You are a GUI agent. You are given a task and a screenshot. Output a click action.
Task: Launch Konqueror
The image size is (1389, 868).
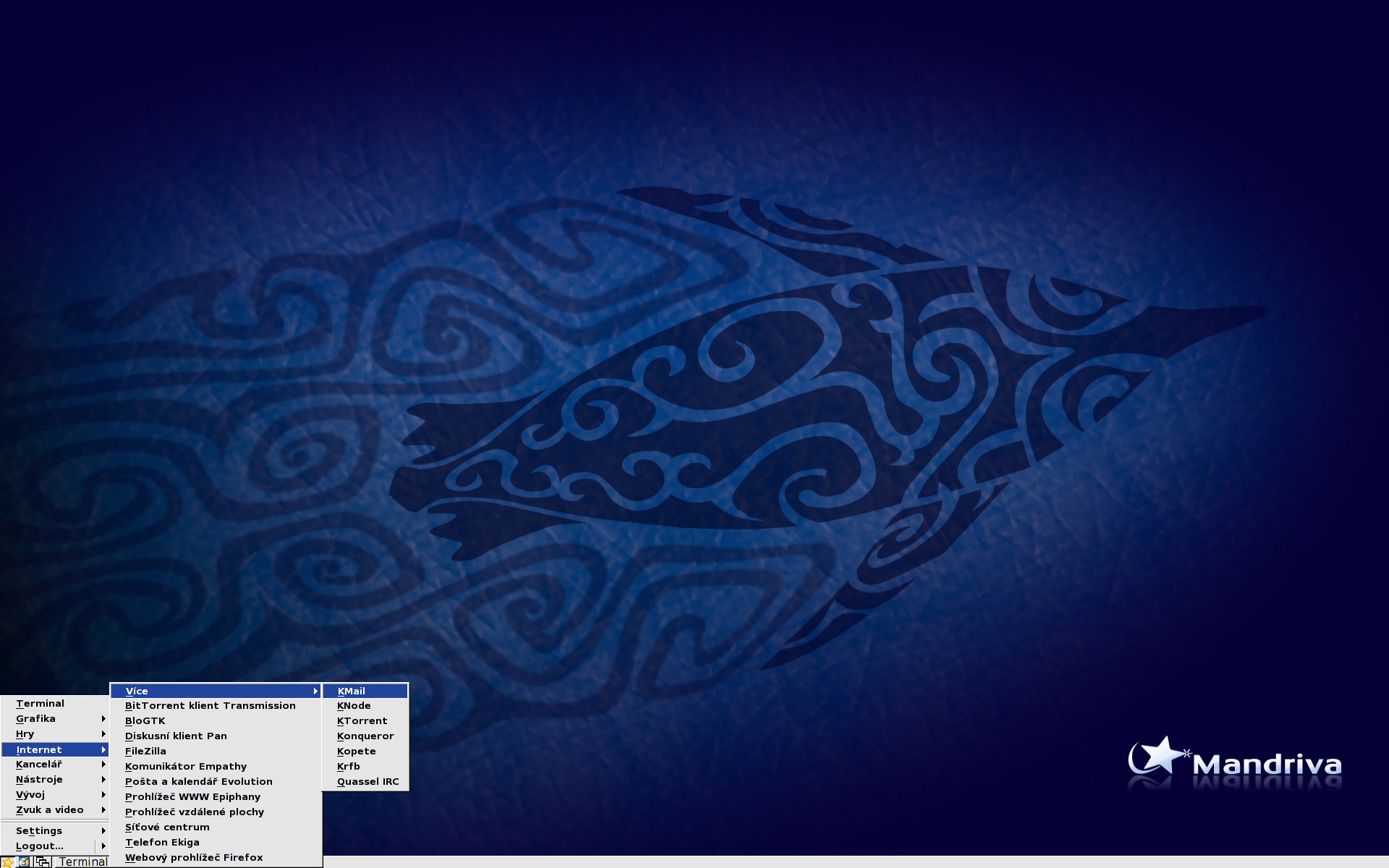[x=365, y=736]
